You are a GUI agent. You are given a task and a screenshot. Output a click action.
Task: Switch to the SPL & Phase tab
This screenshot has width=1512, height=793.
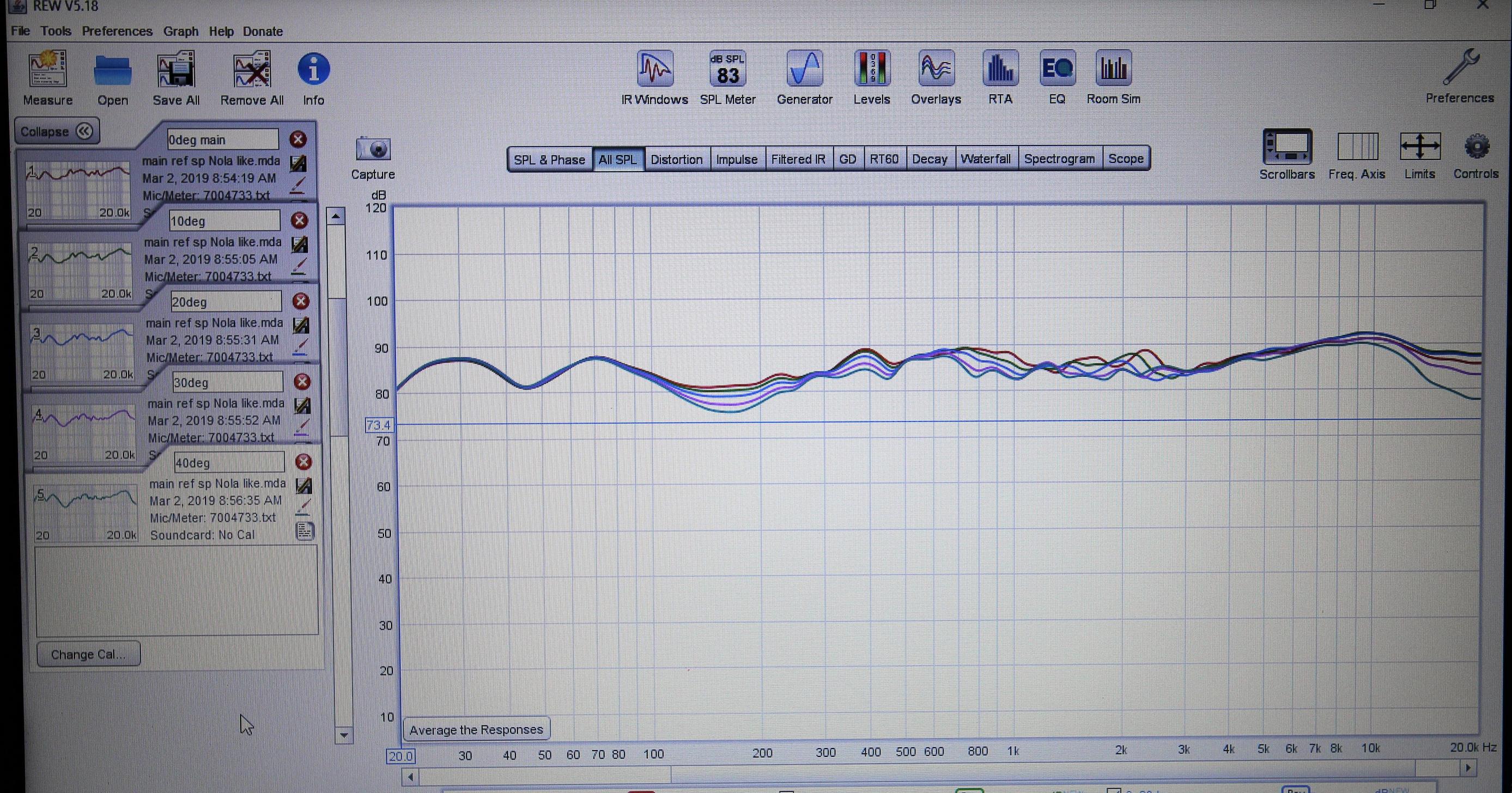tap(549, 159)
